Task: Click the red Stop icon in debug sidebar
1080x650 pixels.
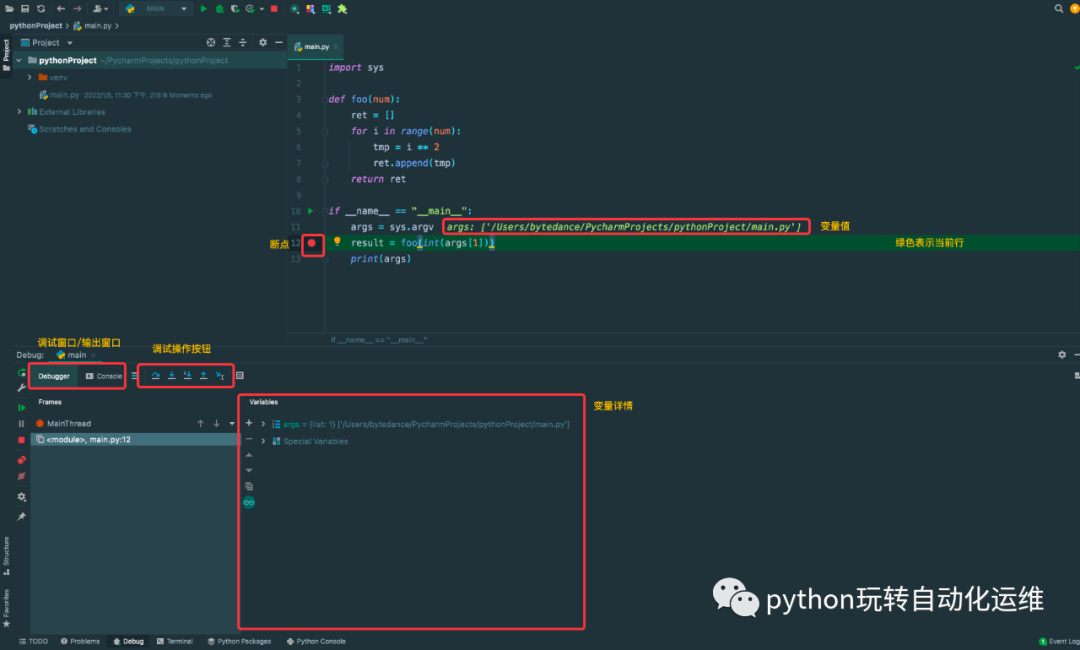Action: coord(21,440)
